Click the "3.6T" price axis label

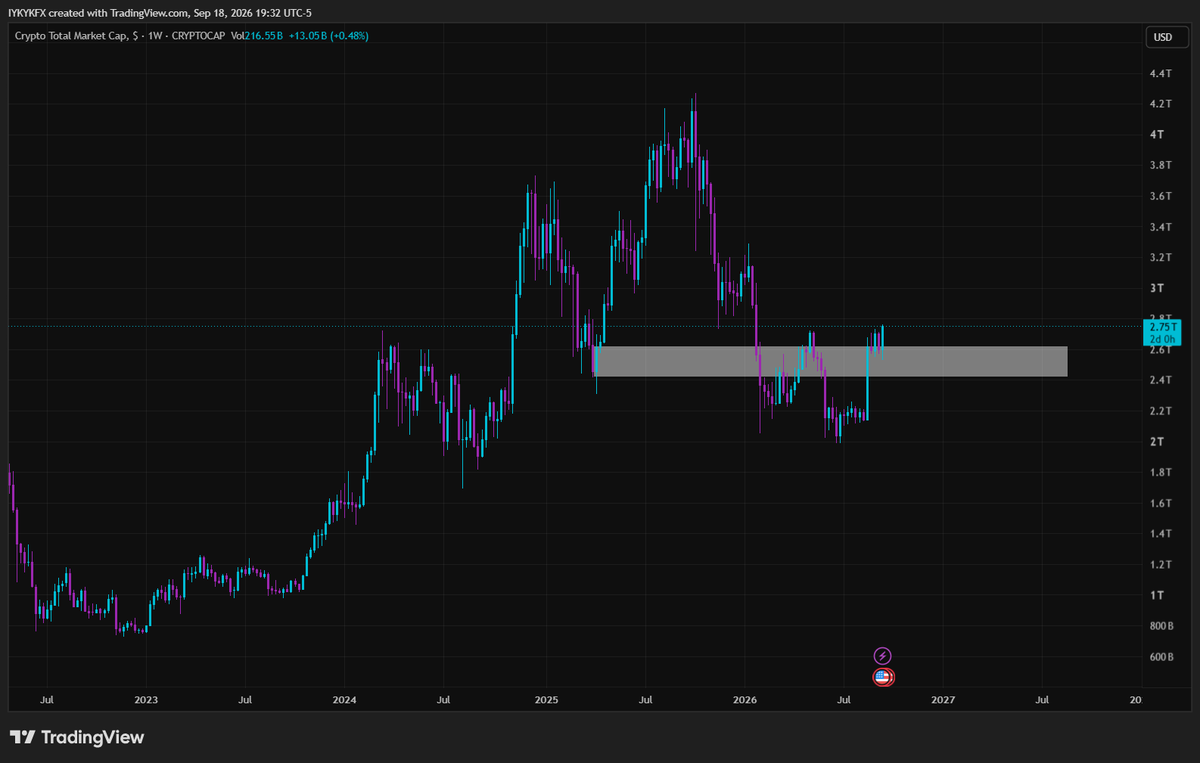[x=1161, y=196]
